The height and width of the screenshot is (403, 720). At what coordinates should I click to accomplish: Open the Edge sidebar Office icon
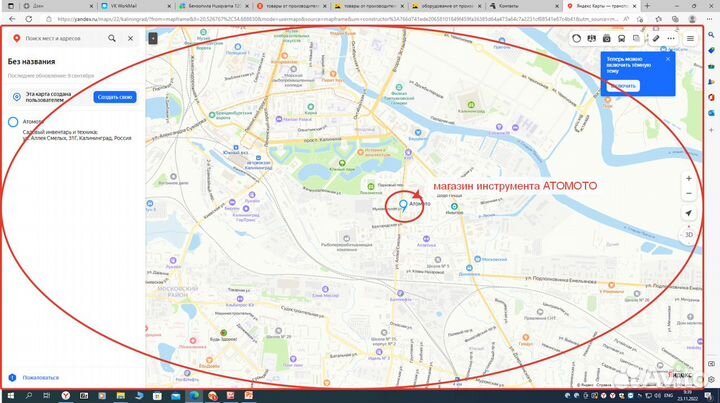711,97
